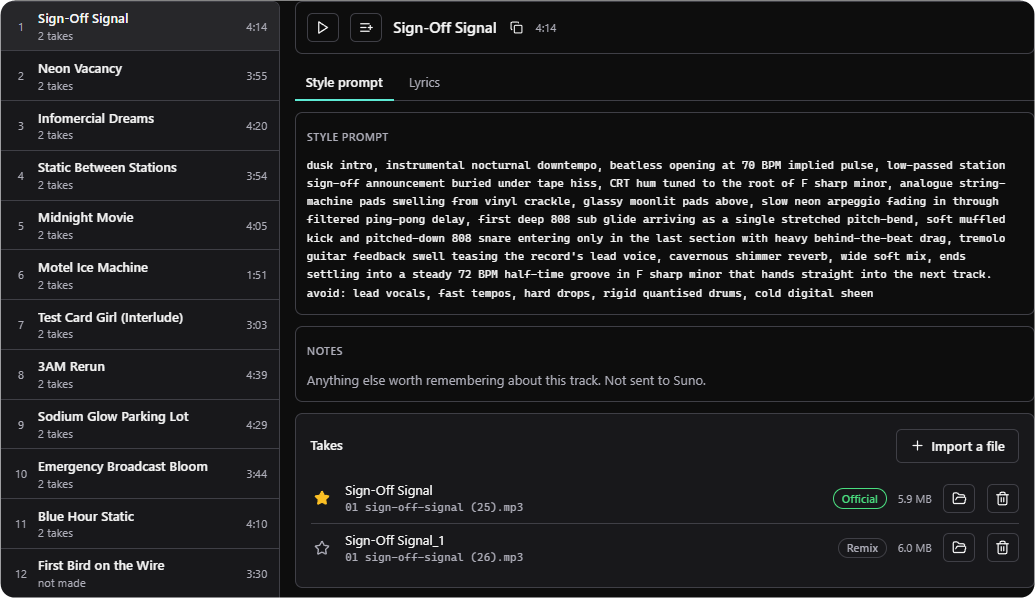Screen dimensions: 1035x598
Task: Choose the 3AM Rerun track
Action: pos(140,375)
